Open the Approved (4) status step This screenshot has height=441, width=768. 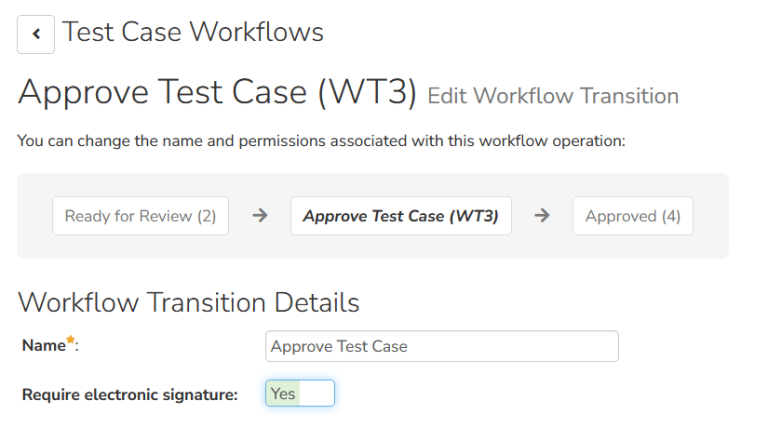point(633,216)
